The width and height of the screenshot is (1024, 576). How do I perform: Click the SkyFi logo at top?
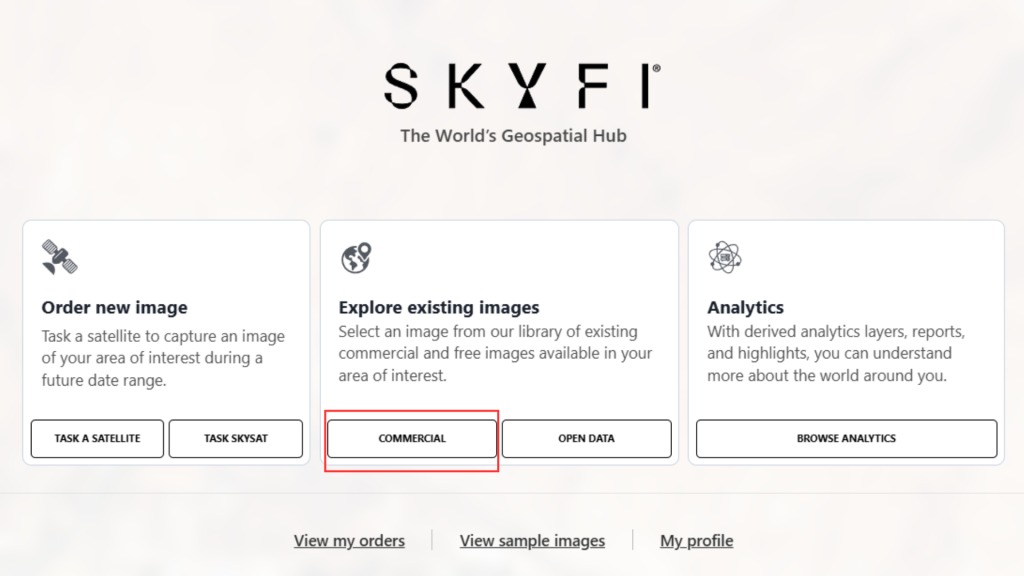click(x=522, y=86)
